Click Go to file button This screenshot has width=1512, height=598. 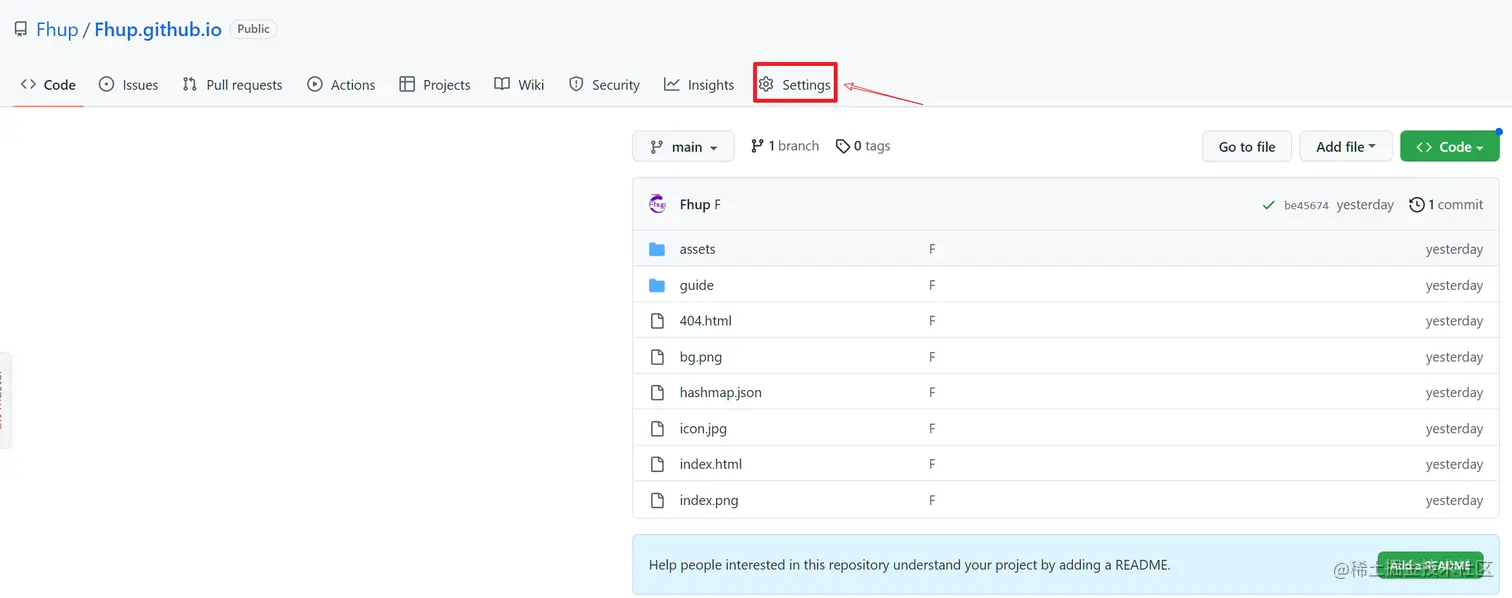1247,147
